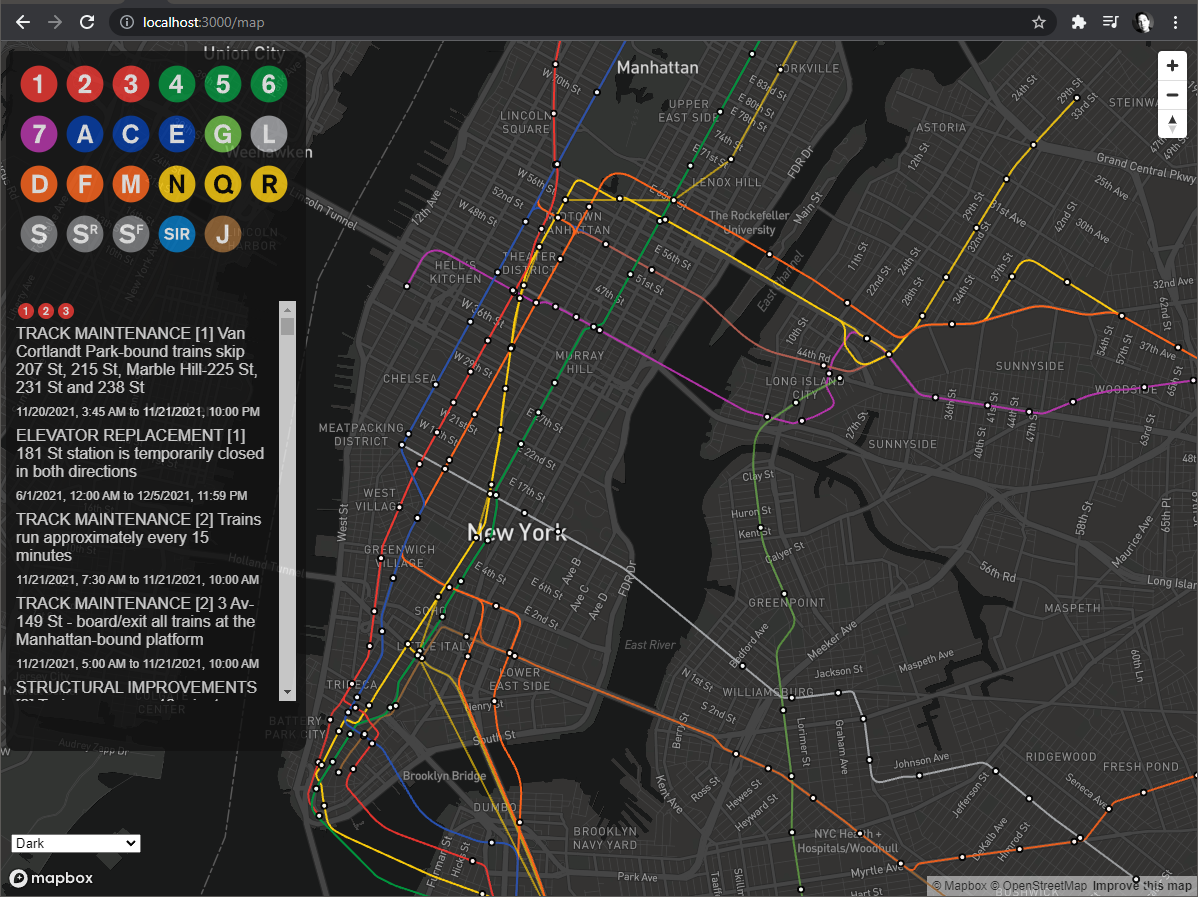
Task: Click the alerts scrollbar down arrow
Action: pos(287,691)
